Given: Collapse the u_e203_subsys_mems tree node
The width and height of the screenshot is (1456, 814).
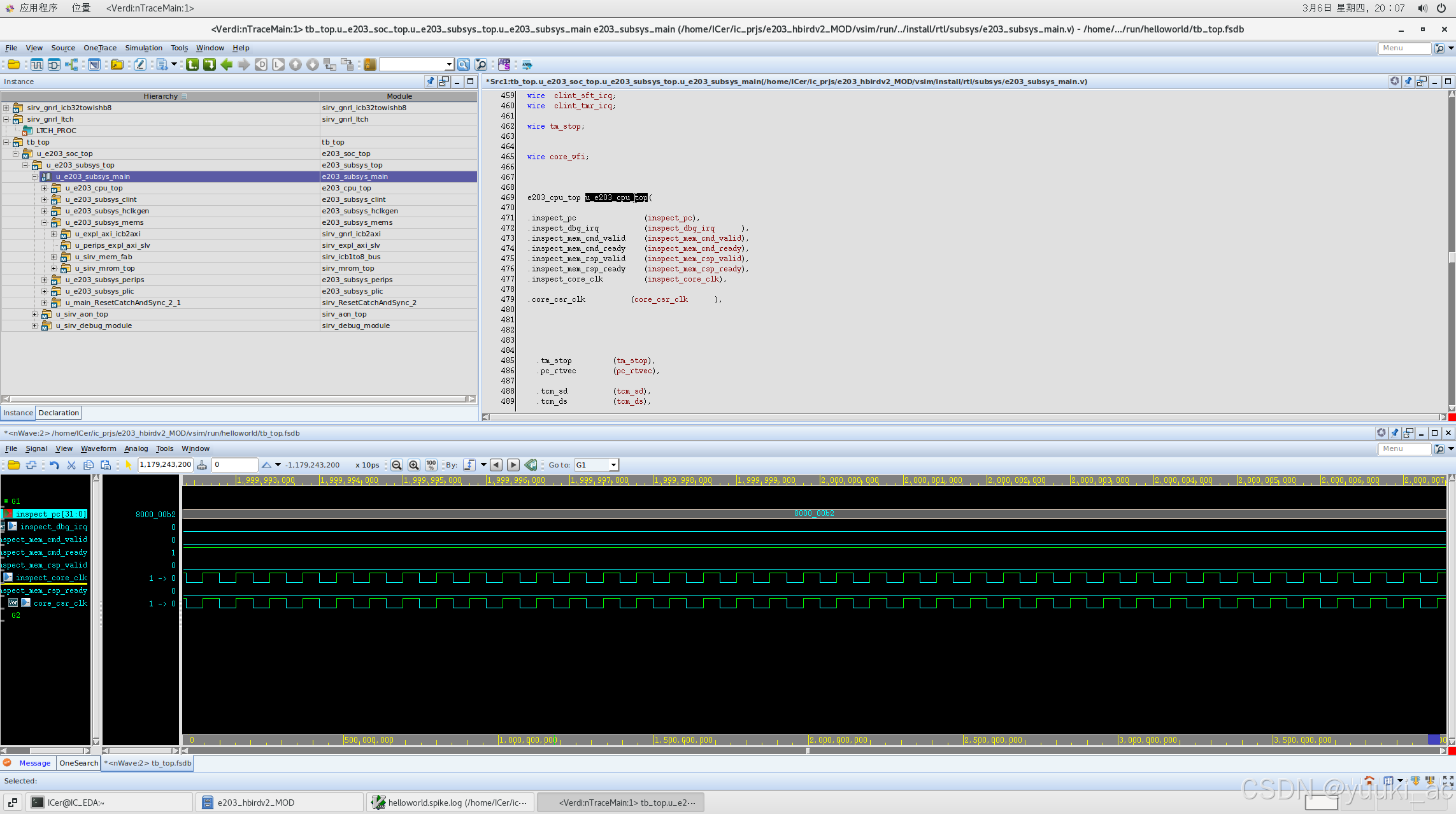Looking at the screenshot, I should tap(45, 222).
